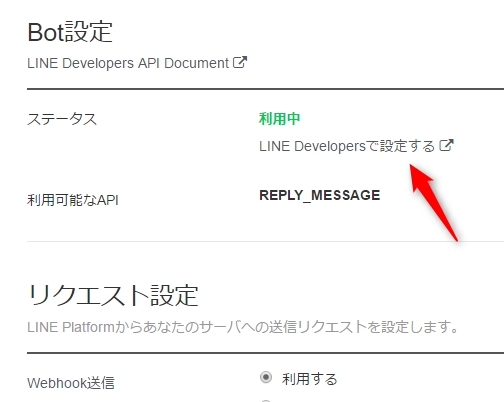Click the Bot設定 section heading
The width and height of the screenshot is (504, 402).
[70, 32]
